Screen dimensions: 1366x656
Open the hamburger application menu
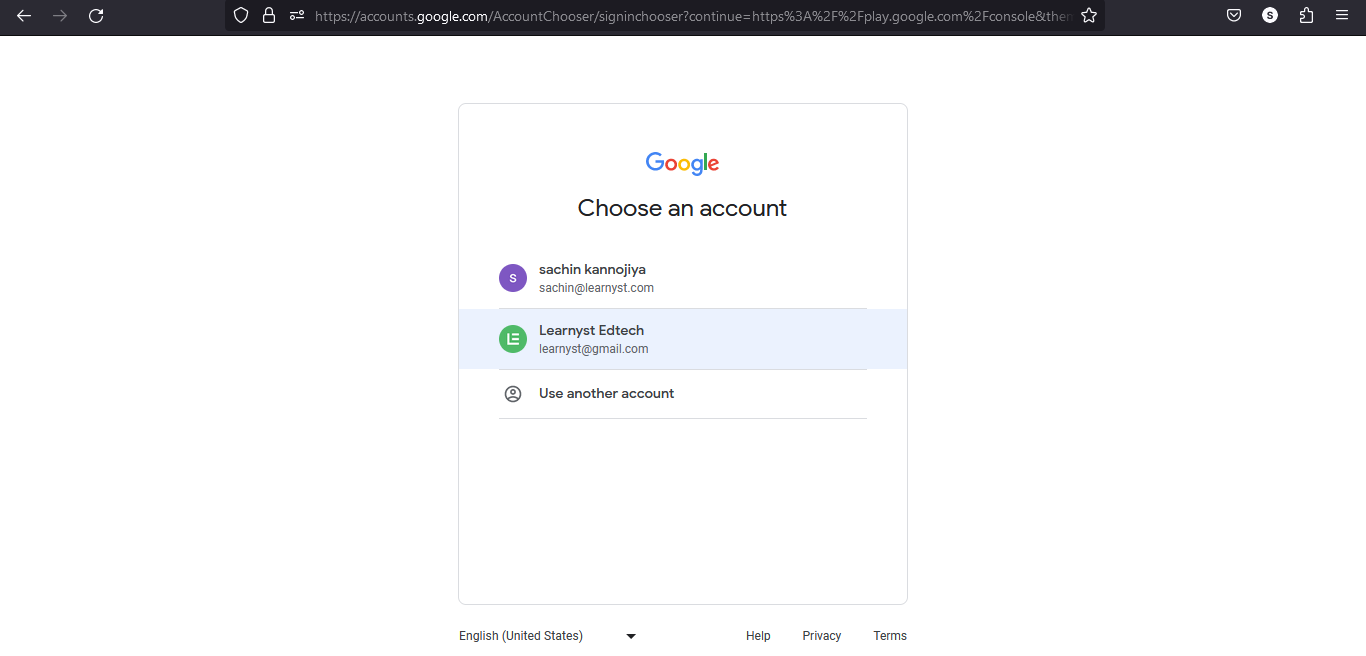click(x=1342, y=16)
